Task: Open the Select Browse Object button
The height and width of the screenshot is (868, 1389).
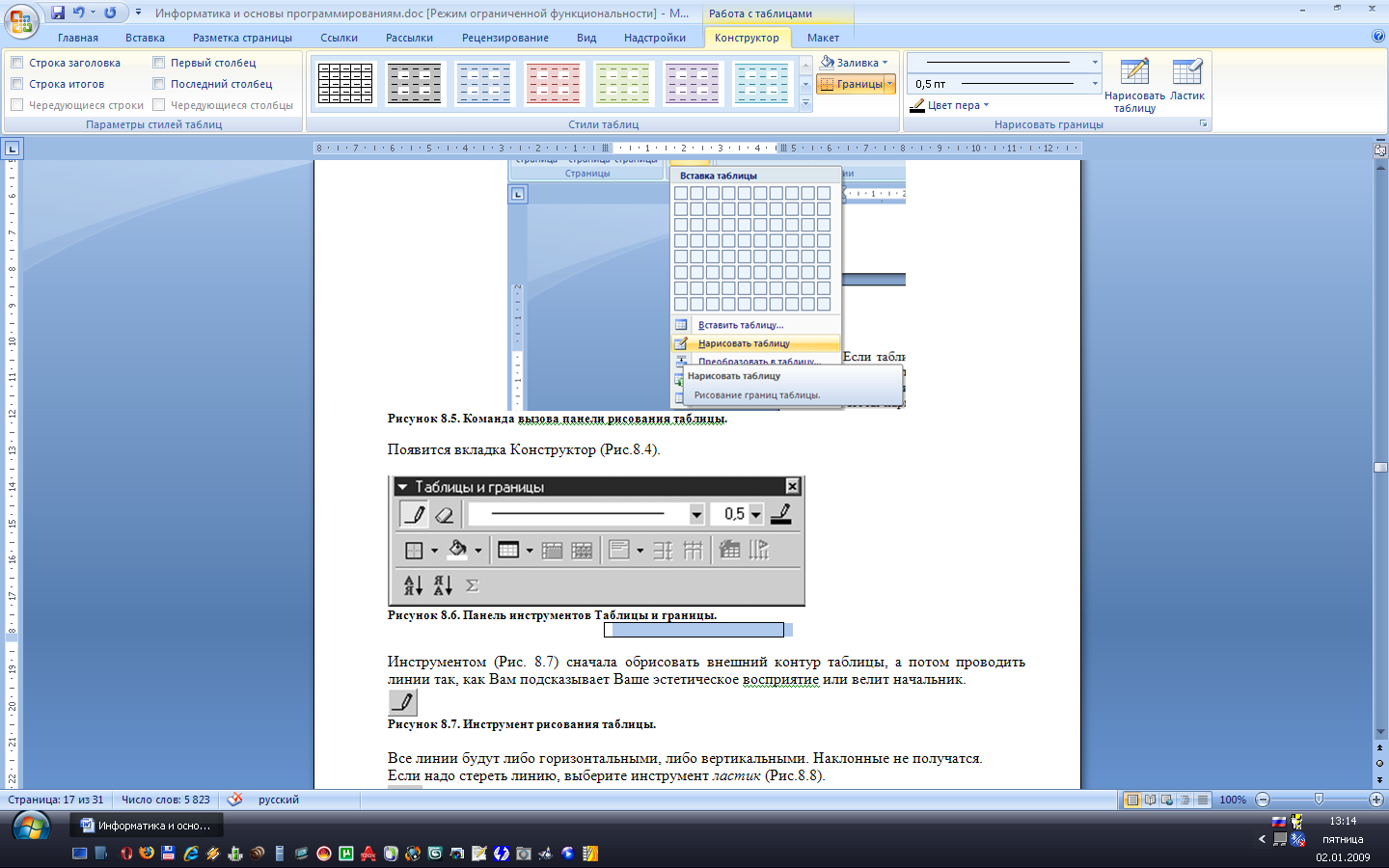Action: coord(1380,763)
